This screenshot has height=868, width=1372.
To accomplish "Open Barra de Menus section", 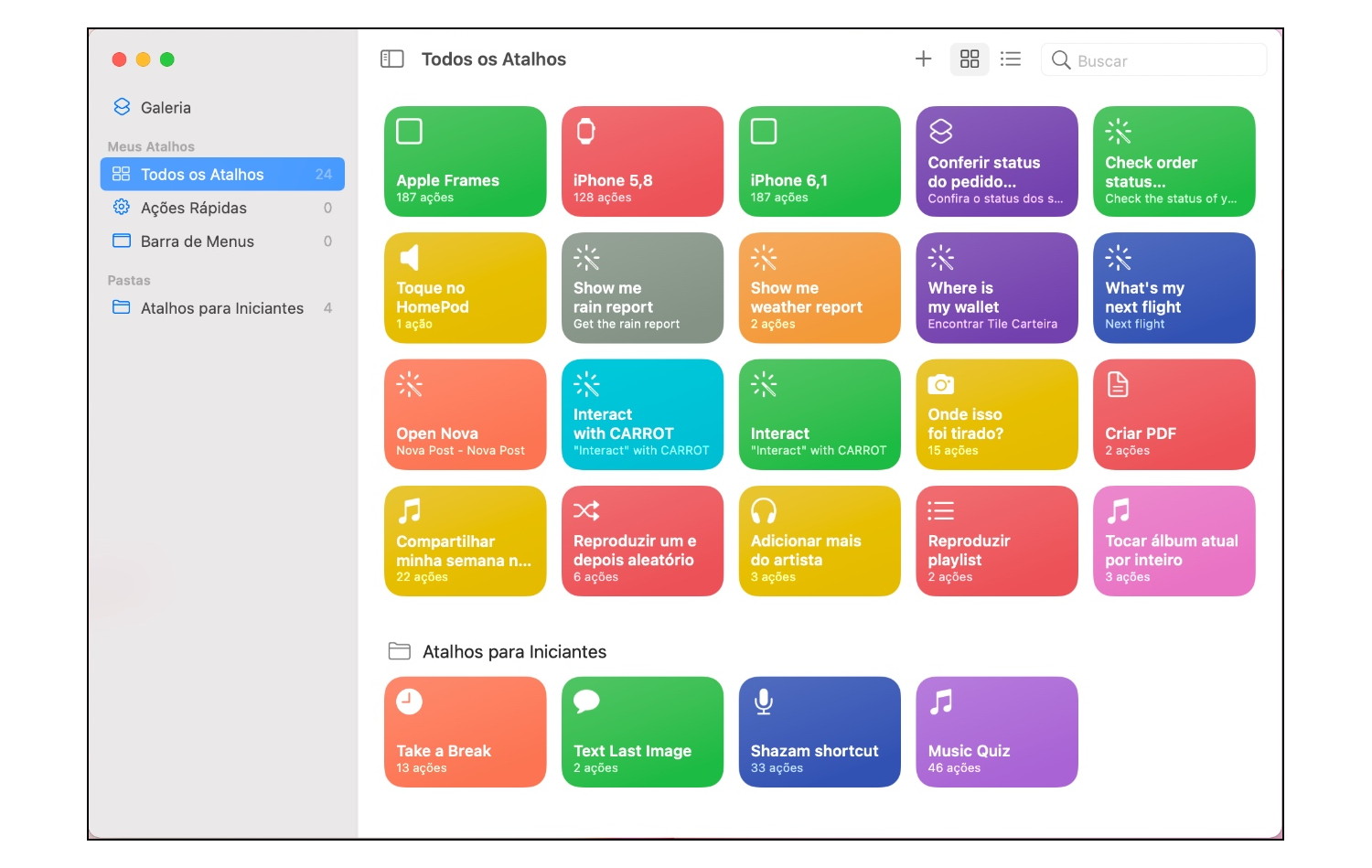I will click(222, 241).
